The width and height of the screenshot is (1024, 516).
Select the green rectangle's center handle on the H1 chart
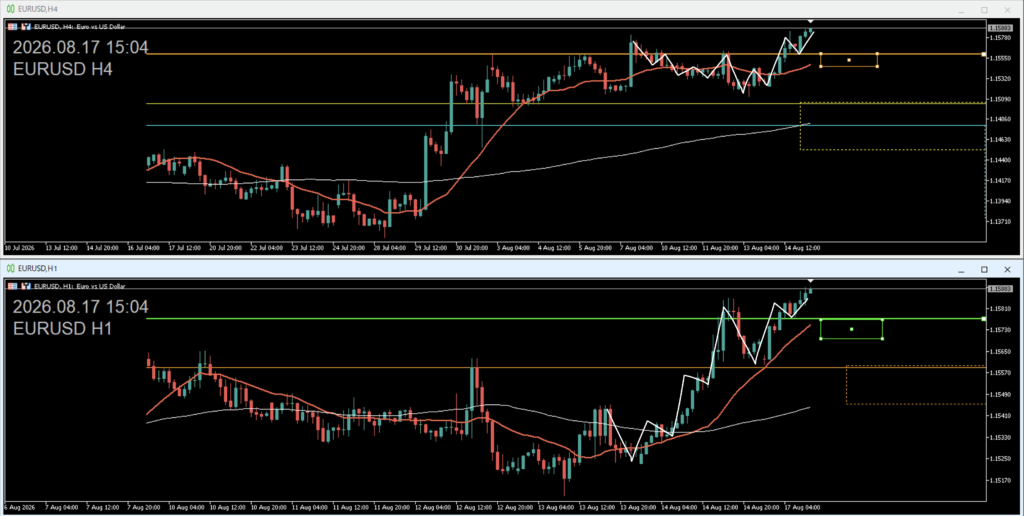(x=852, y=329)
